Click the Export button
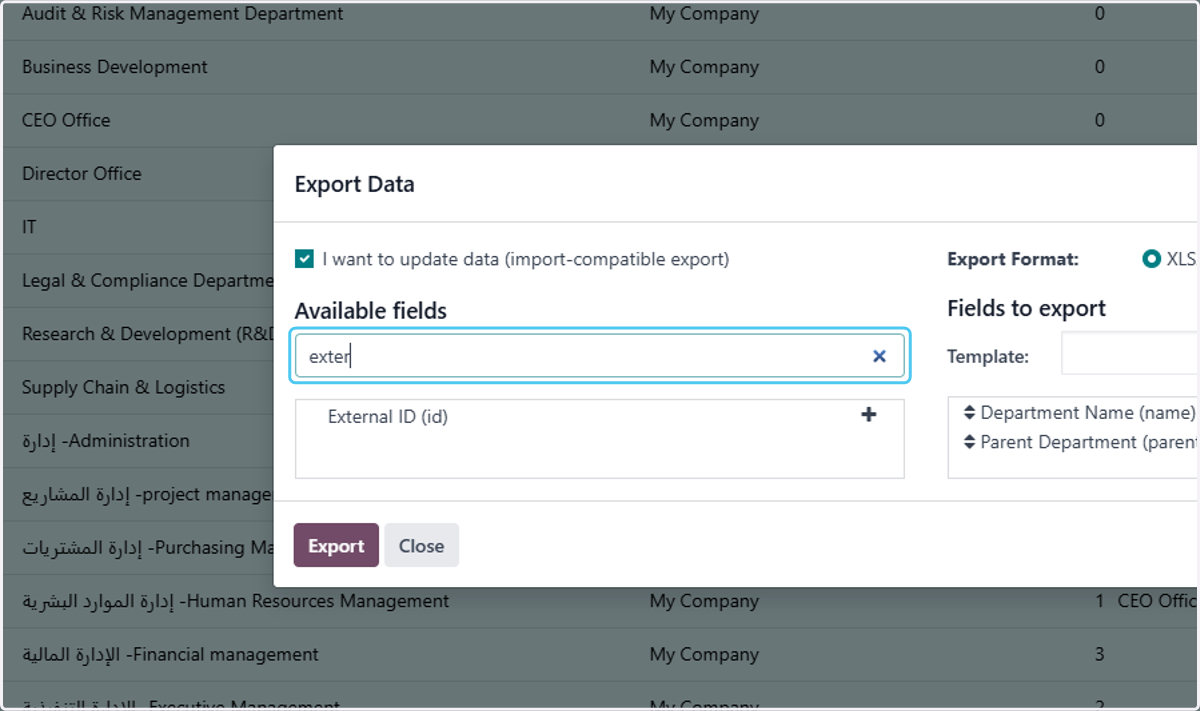Viewport: 1200px width, 711px height. tap(336, 545)
